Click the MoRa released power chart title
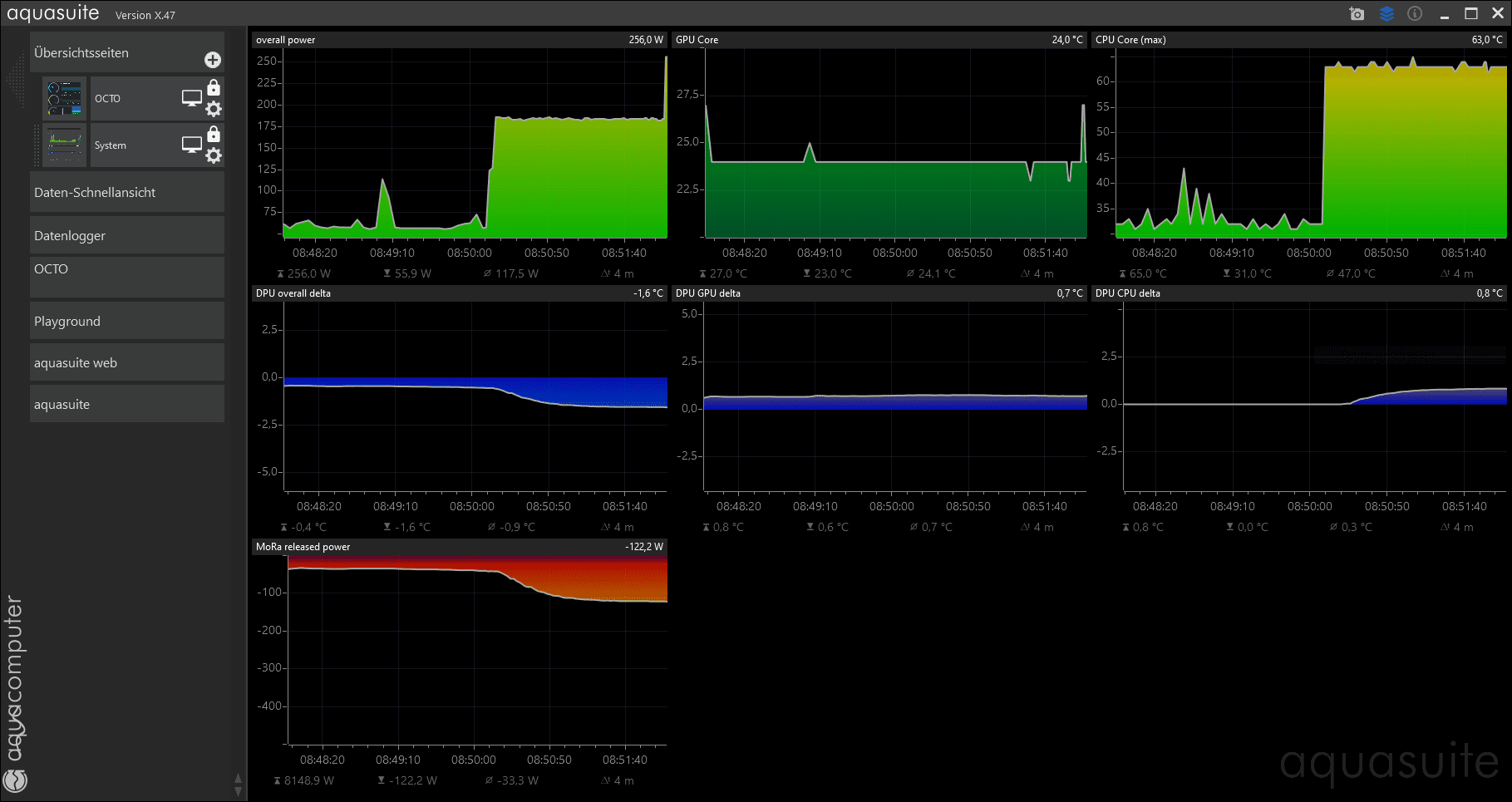This screenshot has height=802, width=1512. [x=303, y=547]
